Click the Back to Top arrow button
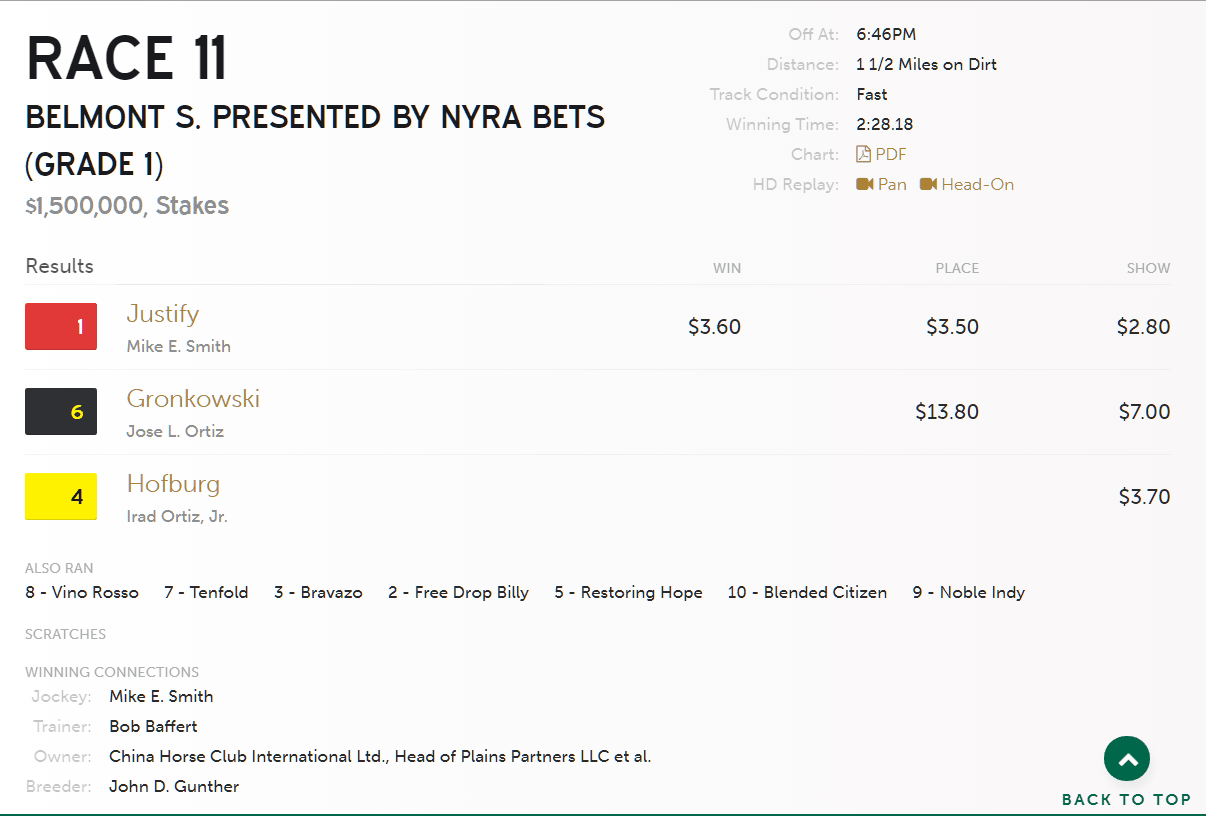This screenshot has width=1206, height=816. [x=1127, y=760]
